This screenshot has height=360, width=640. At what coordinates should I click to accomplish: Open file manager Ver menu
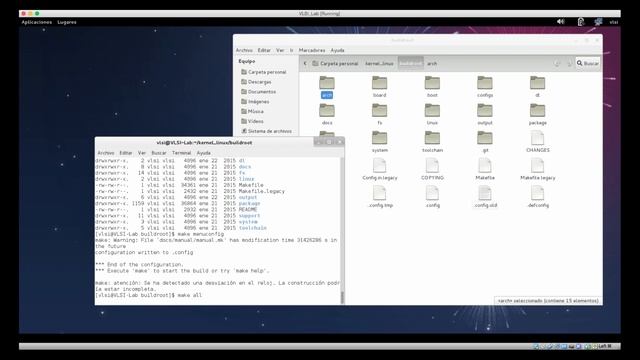click(x=280, y=50)
